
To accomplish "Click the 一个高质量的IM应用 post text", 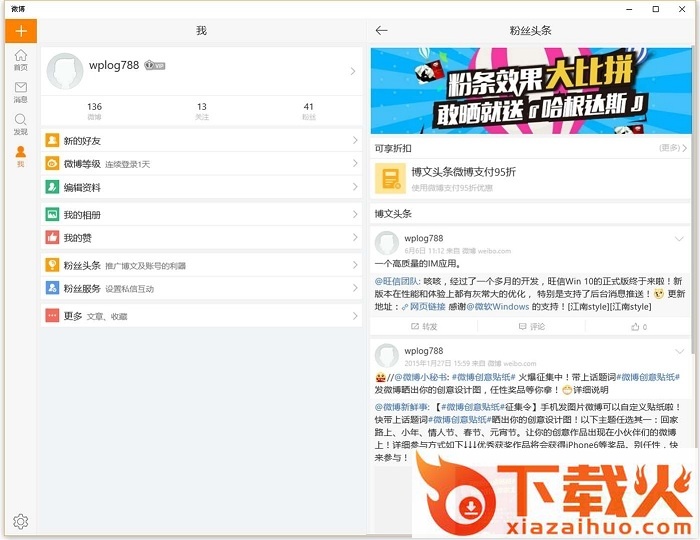I will point(418,263).
